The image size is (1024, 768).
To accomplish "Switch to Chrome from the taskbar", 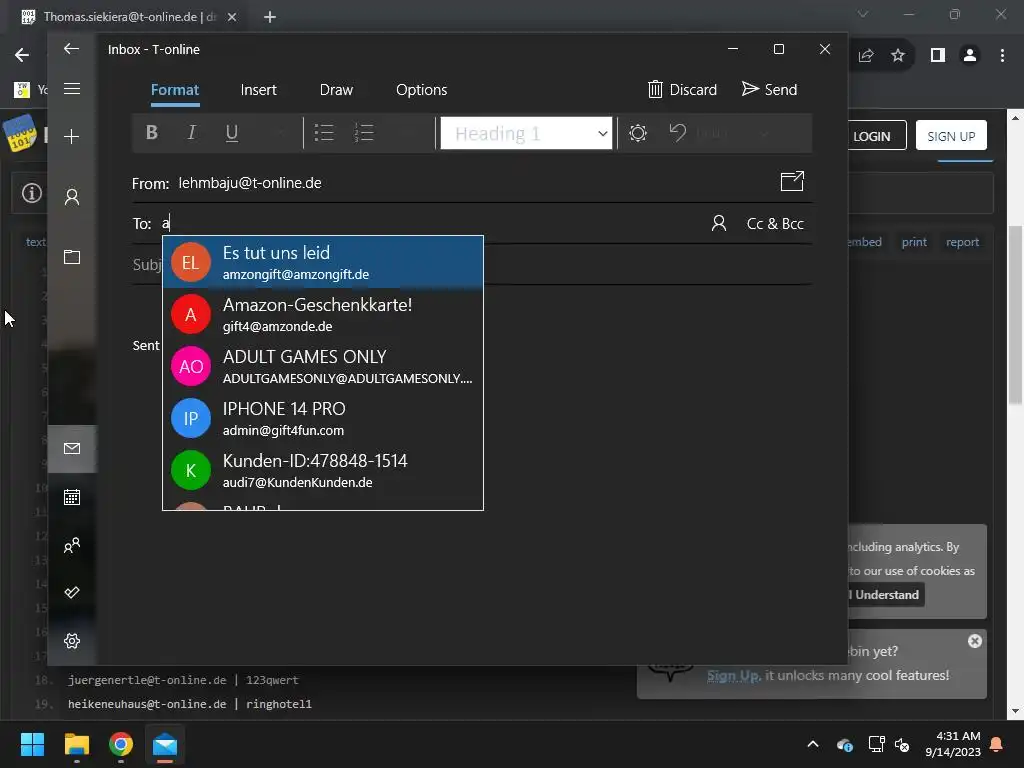I will tap(121, 744).
